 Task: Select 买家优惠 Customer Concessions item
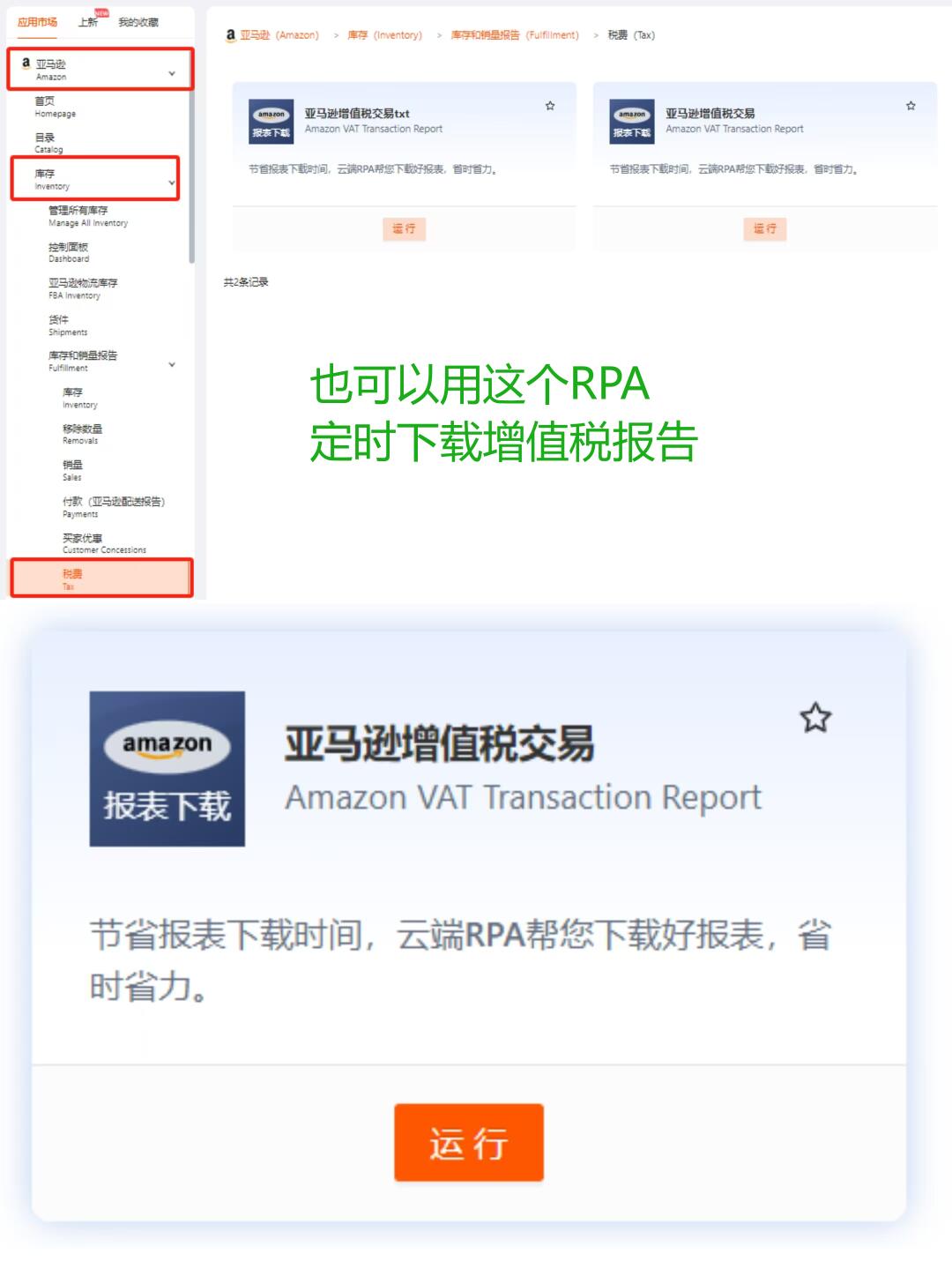(104, 543)
